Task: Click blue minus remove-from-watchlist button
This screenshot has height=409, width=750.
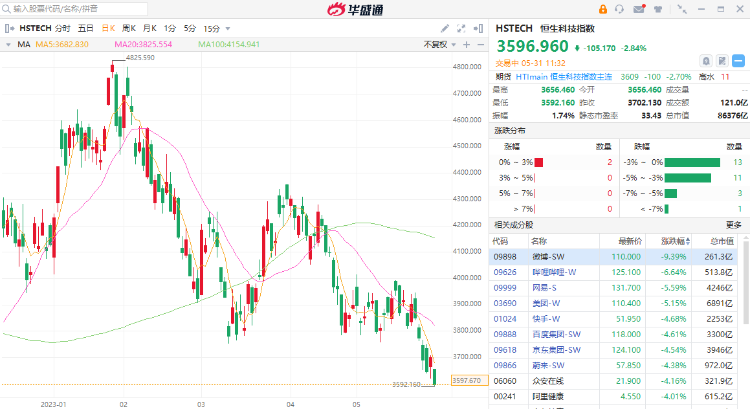Action: click(x=739, y=61)
